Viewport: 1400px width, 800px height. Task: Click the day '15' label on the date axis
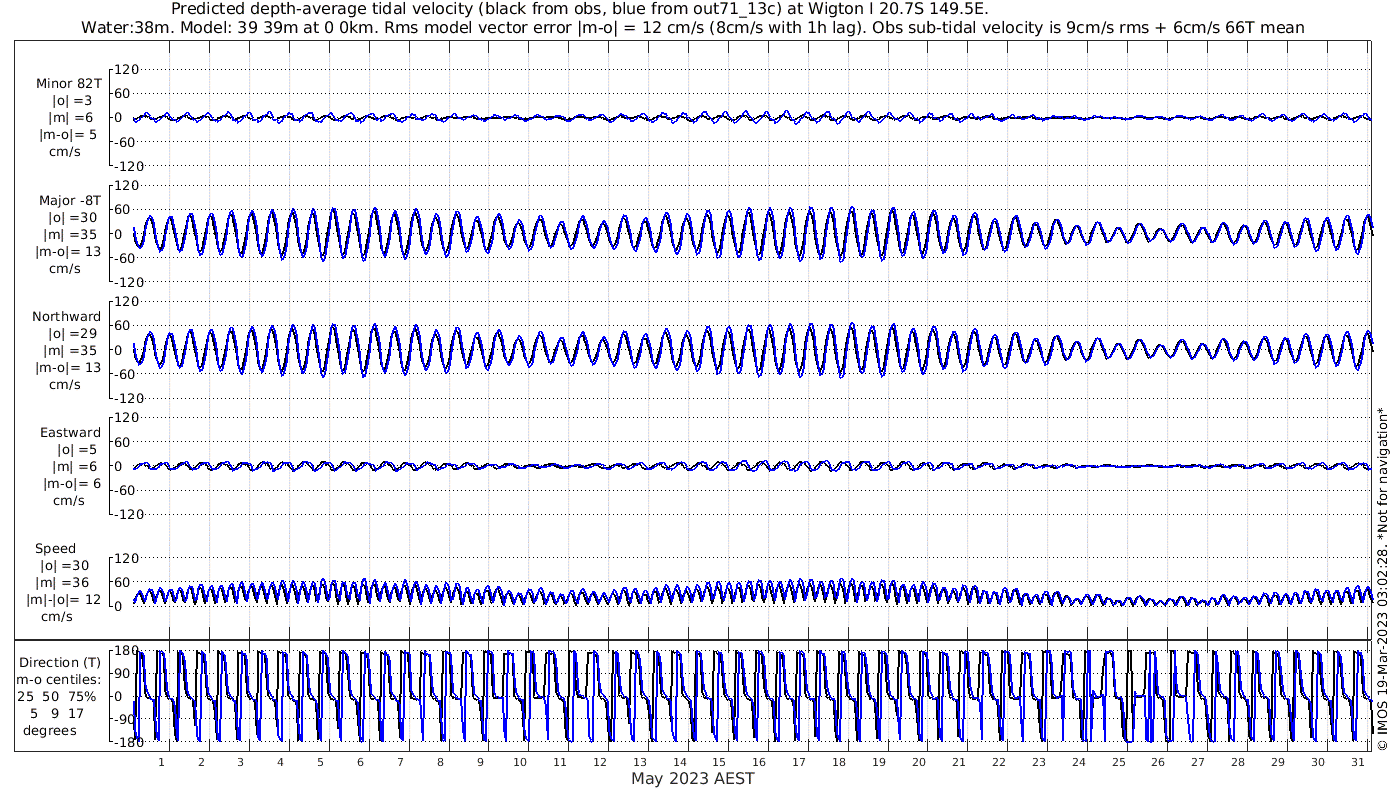click(x=719, y=762)
